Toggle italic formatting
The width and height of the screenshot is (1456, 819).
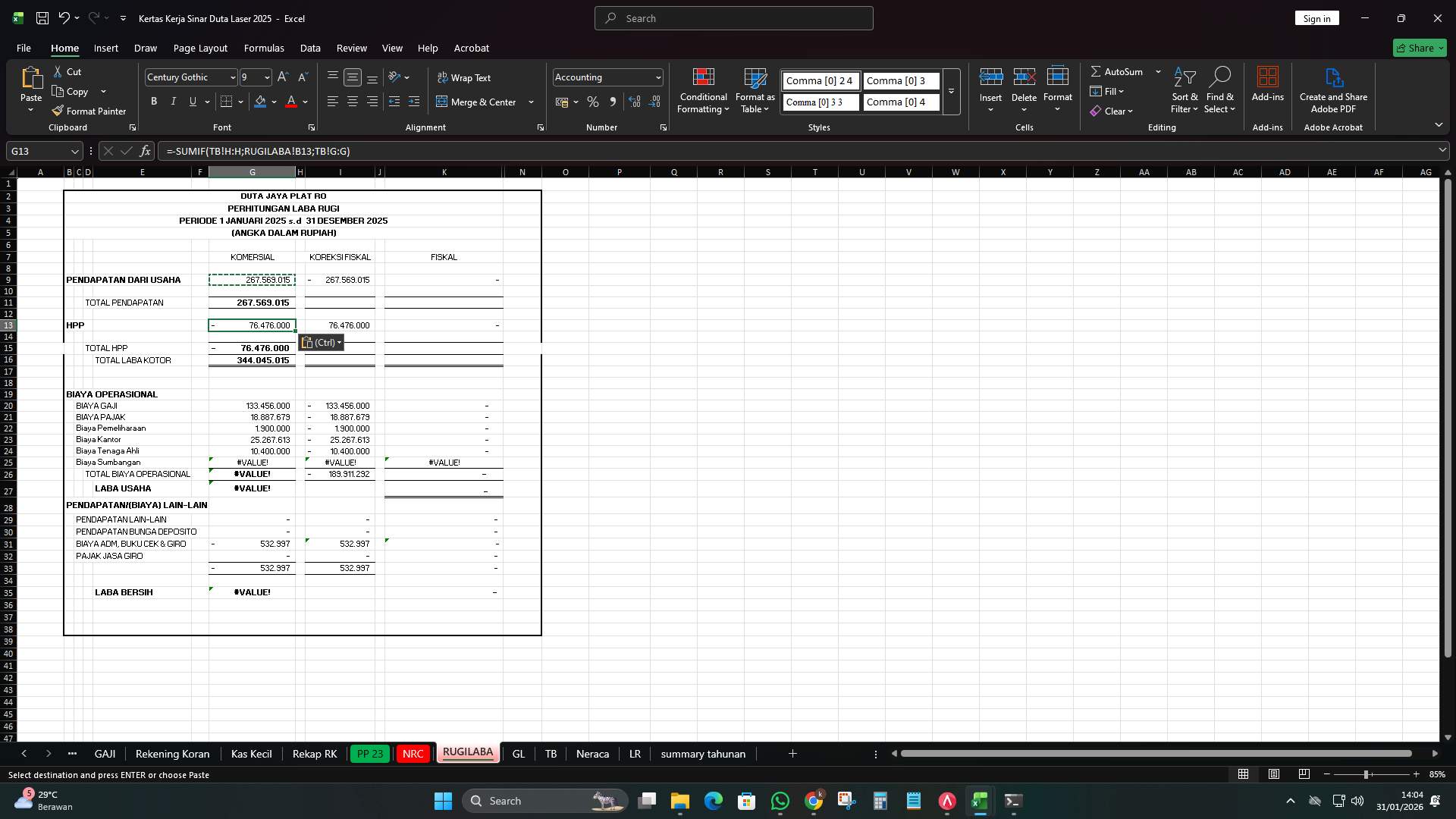click(173, 101)
